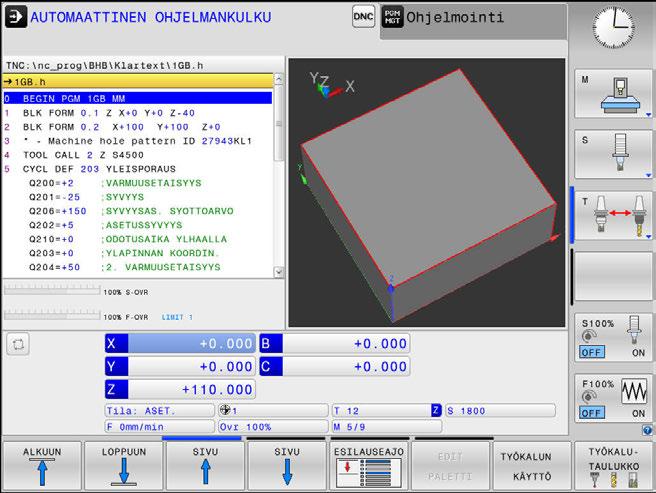Click the help question mark icon

[x=647, y=430]
